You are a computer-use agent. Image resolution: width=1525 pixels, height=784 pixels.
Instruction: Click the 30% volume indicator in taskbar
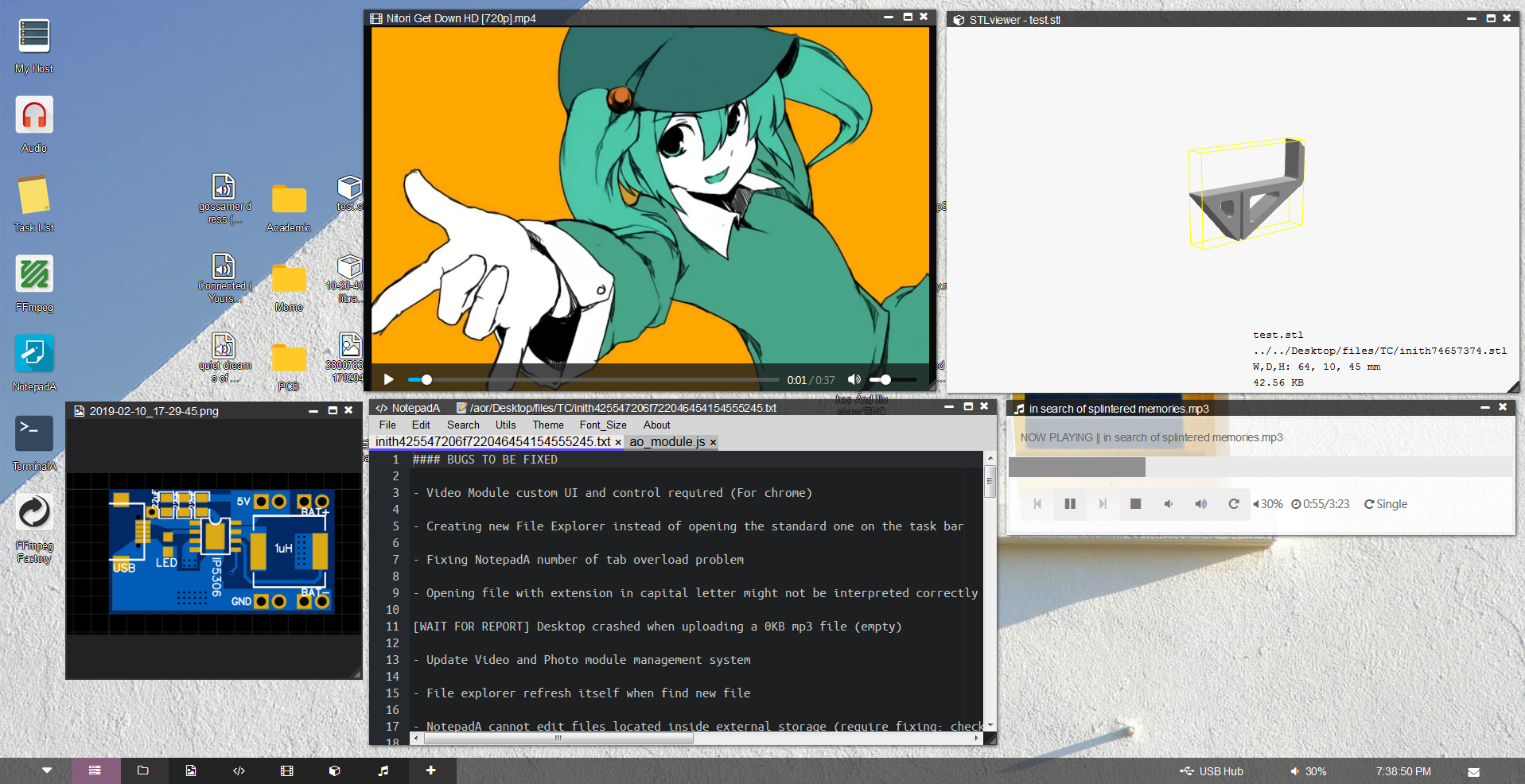(x=1309, y=771)
